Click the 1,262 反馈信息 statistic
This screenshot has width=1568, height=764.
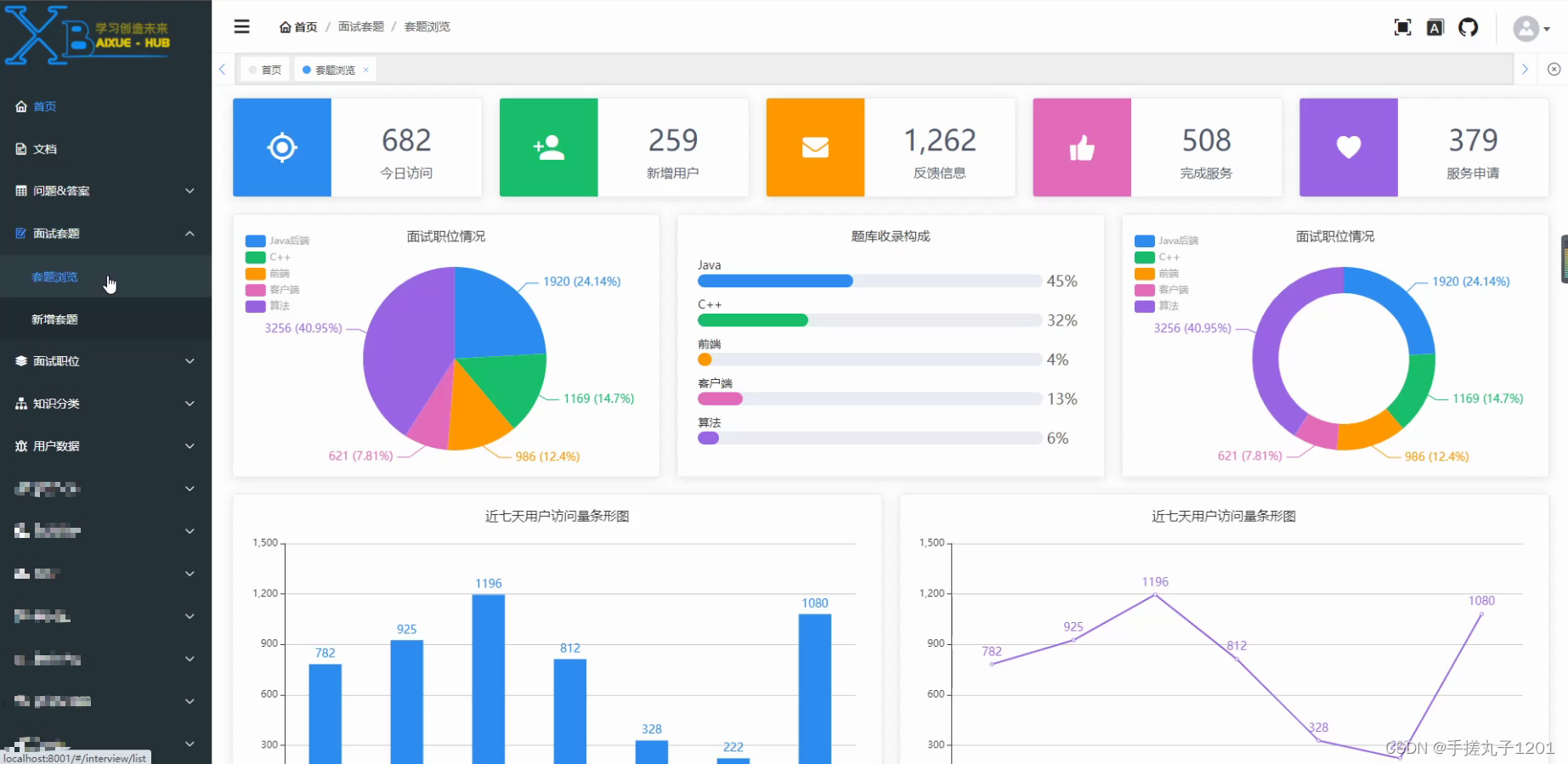click(x=939, y=148)
